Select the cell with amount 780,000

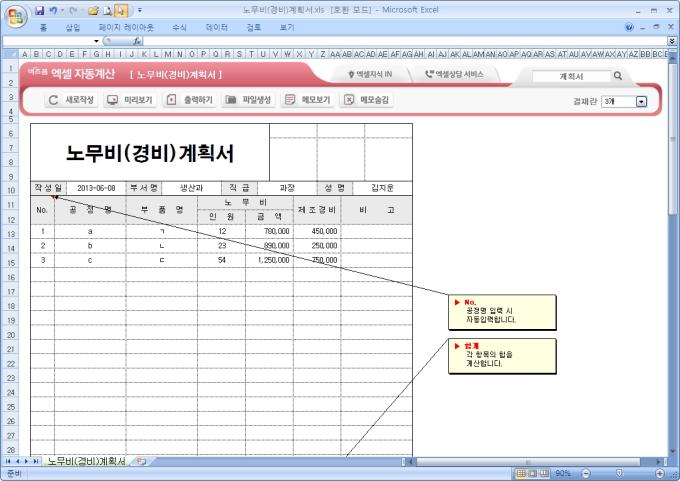[269, 231]
